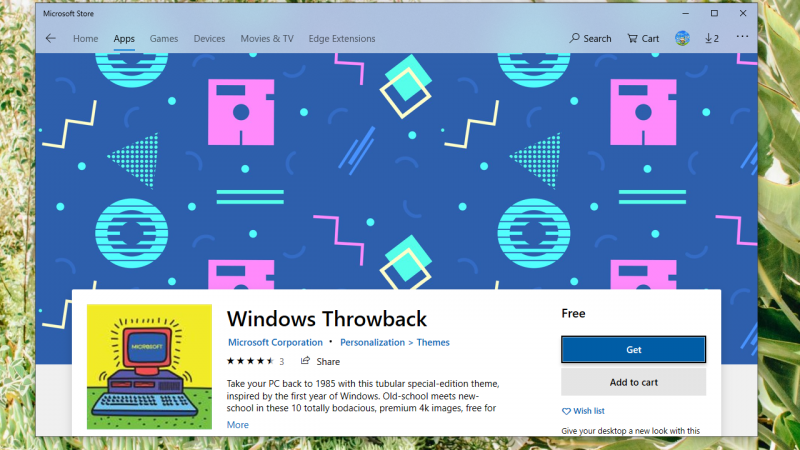Close the Microsoft Store window

[743, 14]
